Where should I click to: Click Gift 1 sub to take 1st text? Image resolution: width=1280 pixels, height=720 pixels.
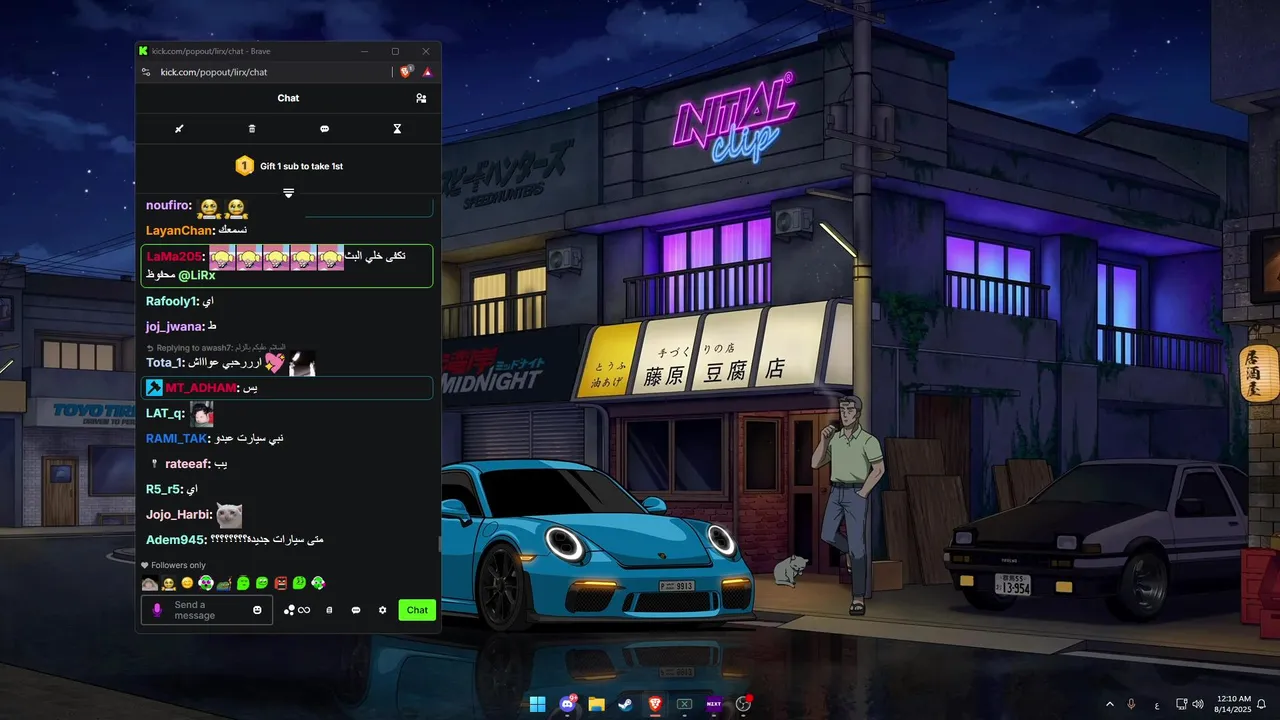point(301,166)
